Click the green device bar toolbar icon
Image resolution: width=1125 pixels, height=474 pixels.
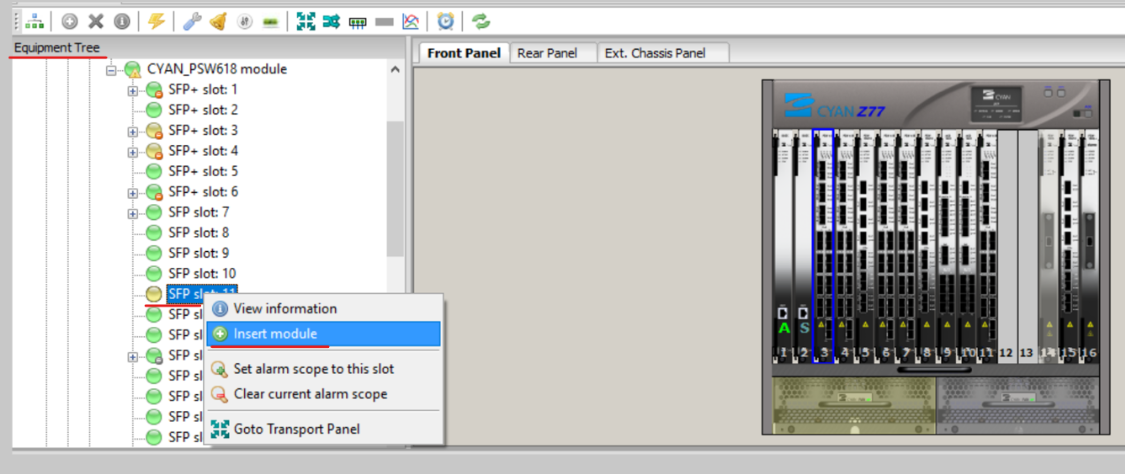coord(270,22)
